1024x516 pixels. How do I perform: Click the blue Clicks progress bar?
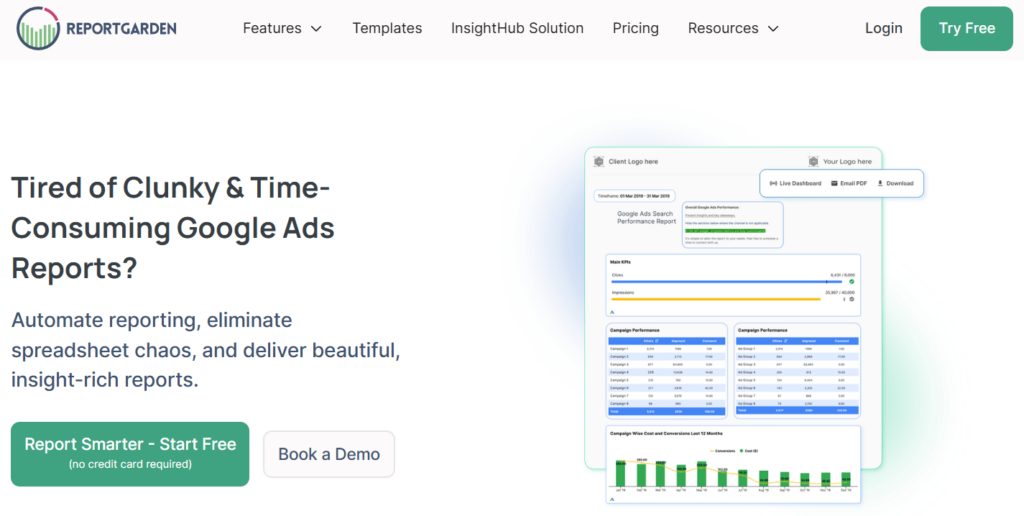[x=728, y=282]
